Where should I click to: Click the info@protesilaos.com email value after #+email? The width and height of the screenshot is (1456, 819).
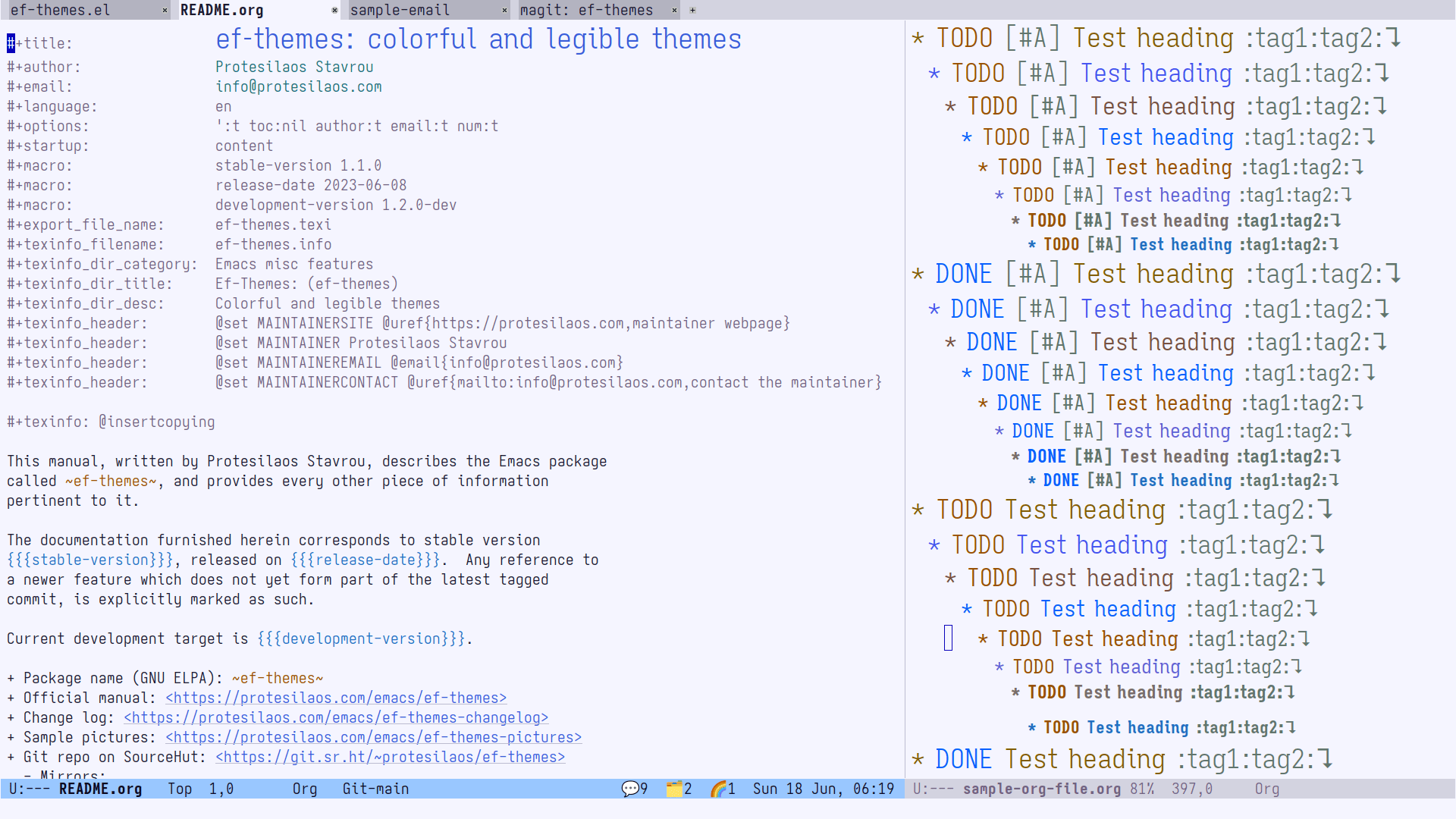(299, 86)
